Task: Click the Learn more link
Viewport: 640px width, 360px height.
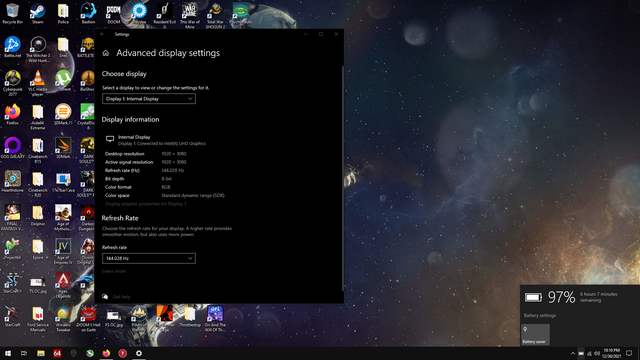Action: click(114, 271)
